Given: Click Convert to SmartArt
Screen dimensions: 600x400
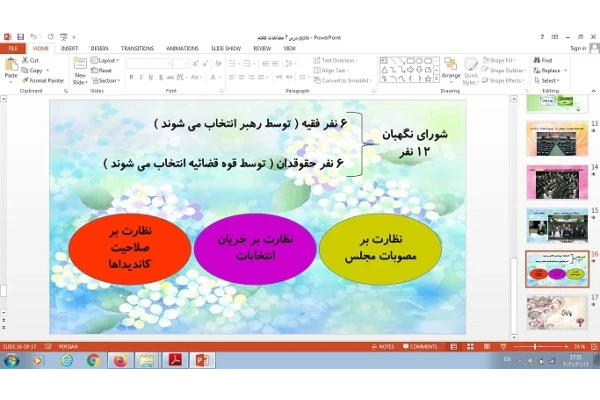Looking at the screenshot, I should [343, 80].
